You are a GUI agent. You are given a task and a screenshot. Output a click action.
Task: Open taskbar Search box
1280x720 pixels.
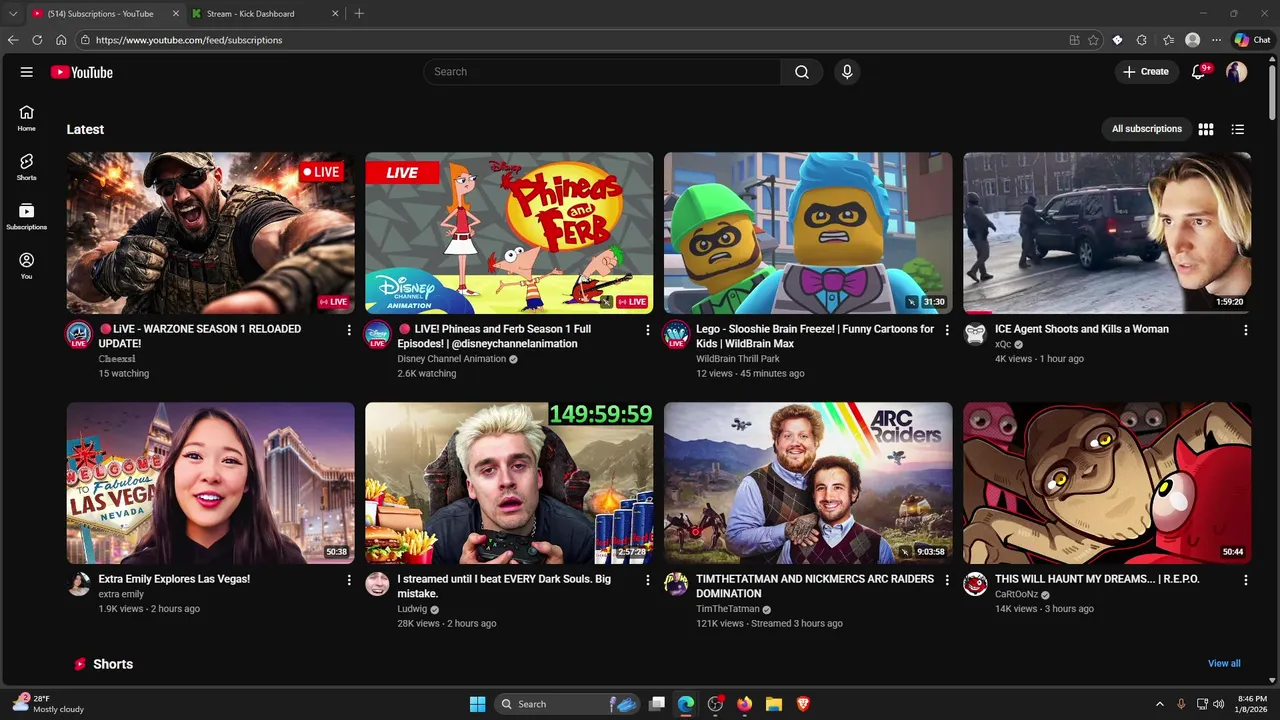(x=568, y=704)
